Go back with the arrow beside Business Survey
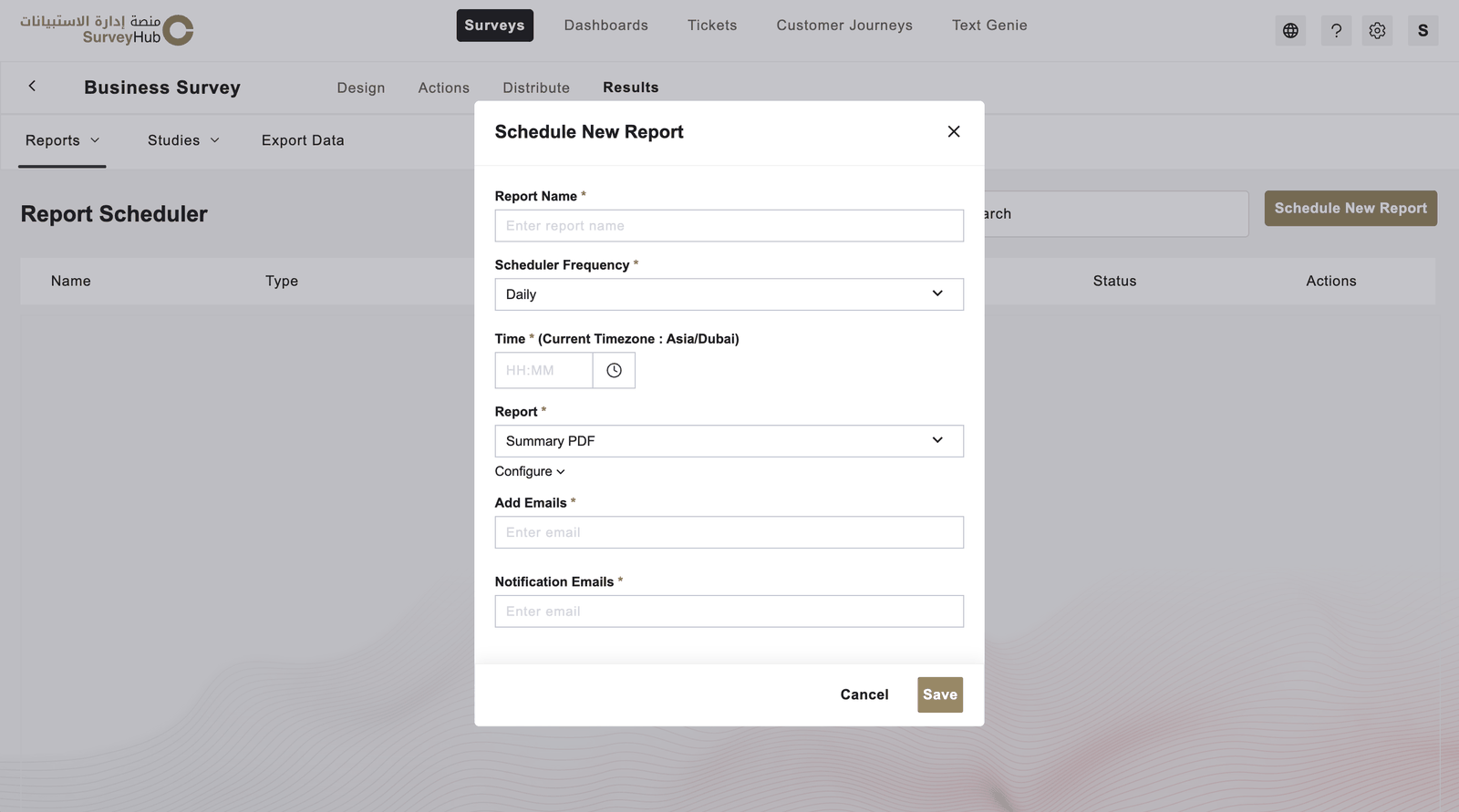Viewport: 1459px width, 812px height. [32, 86]
